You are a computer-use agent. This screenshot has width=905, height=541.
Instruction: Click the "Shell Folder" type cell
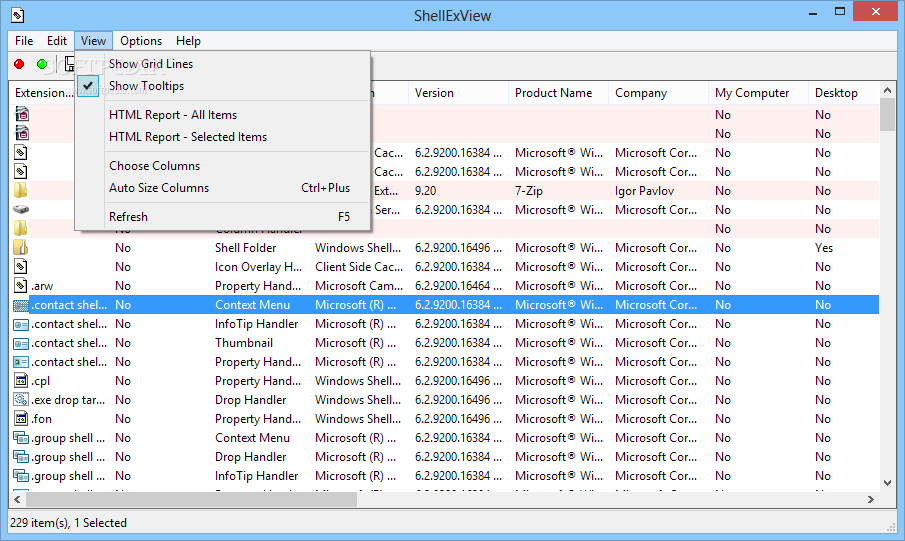coord(245,248)
